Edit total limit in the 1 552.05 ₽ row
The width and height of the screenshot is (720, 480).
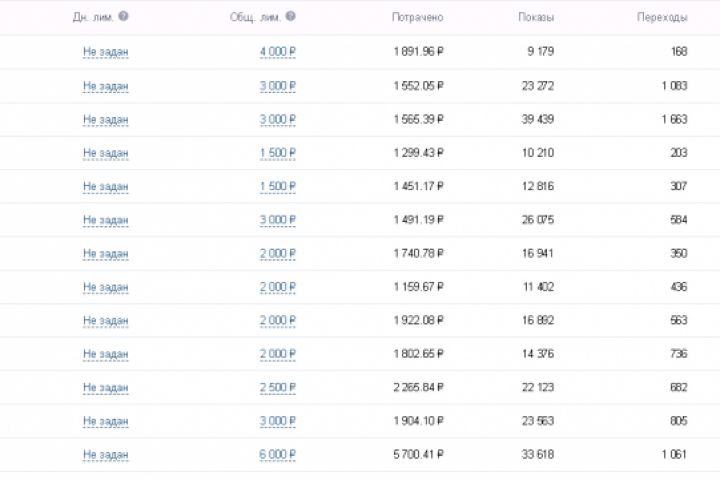tap(277, 86)
